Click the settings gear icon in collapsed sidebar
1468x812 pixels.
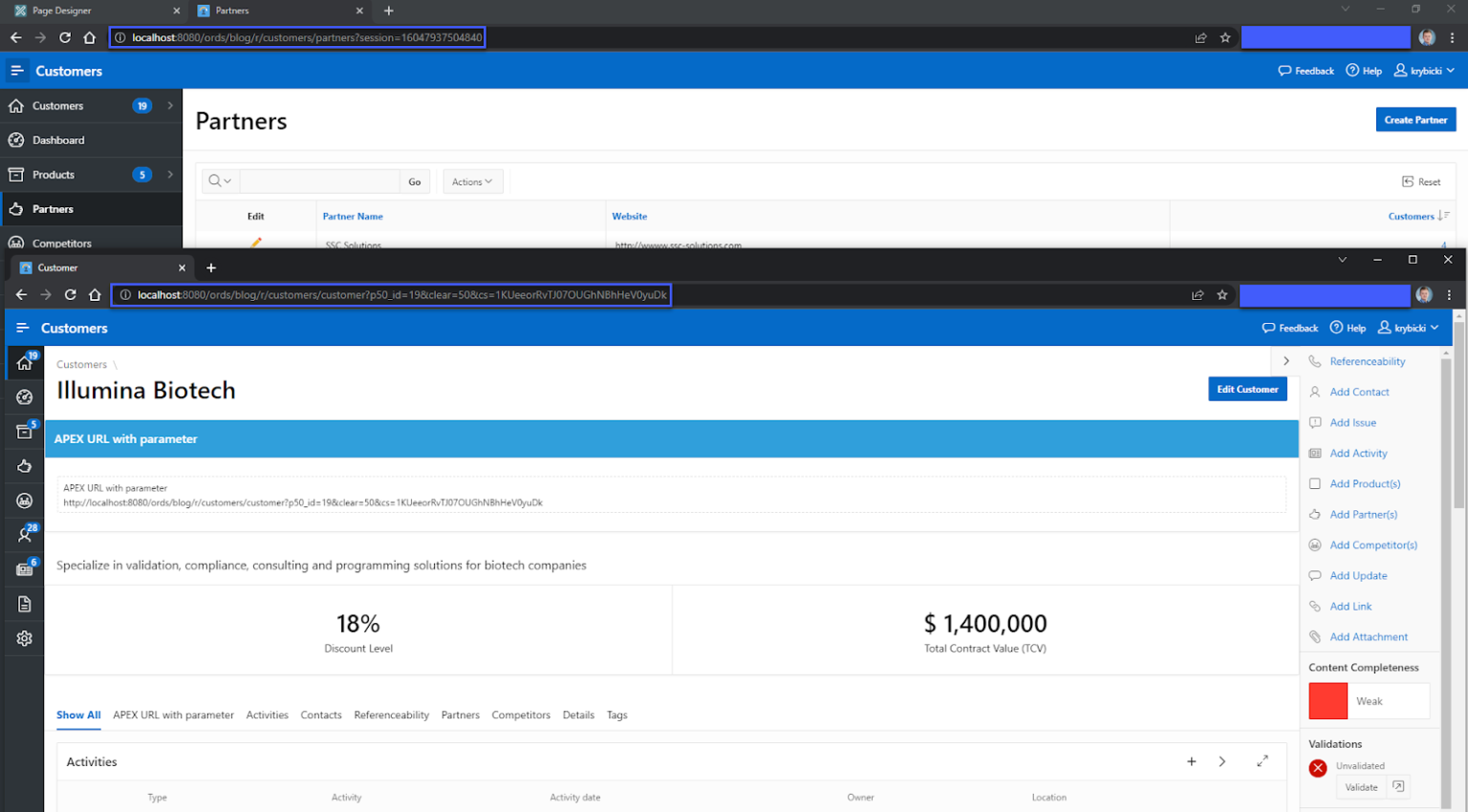pyautogui.click(x=25, y=638)
